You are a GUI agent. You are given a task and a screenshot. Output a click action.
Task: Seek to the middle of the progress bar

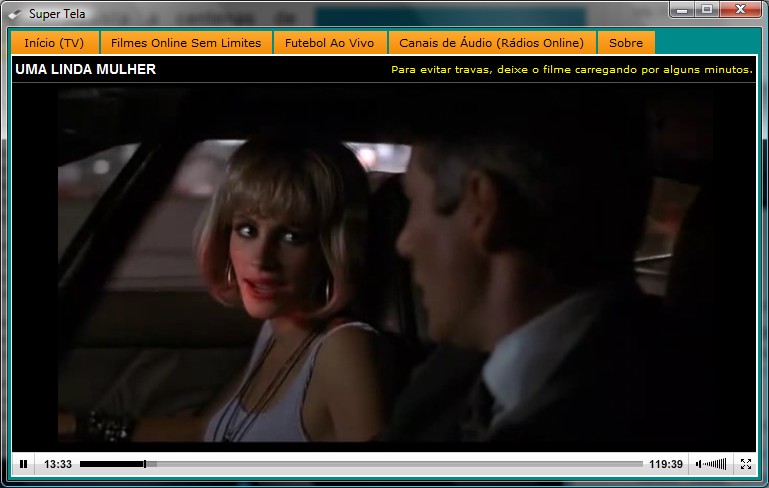[361, 464]
